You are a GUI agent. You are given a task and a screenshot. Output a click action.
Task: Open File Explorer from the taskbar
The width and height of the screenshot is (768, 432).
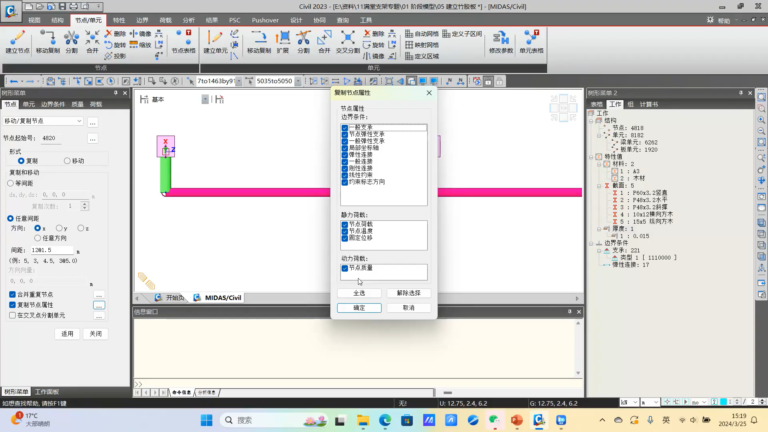click(362, 420)
